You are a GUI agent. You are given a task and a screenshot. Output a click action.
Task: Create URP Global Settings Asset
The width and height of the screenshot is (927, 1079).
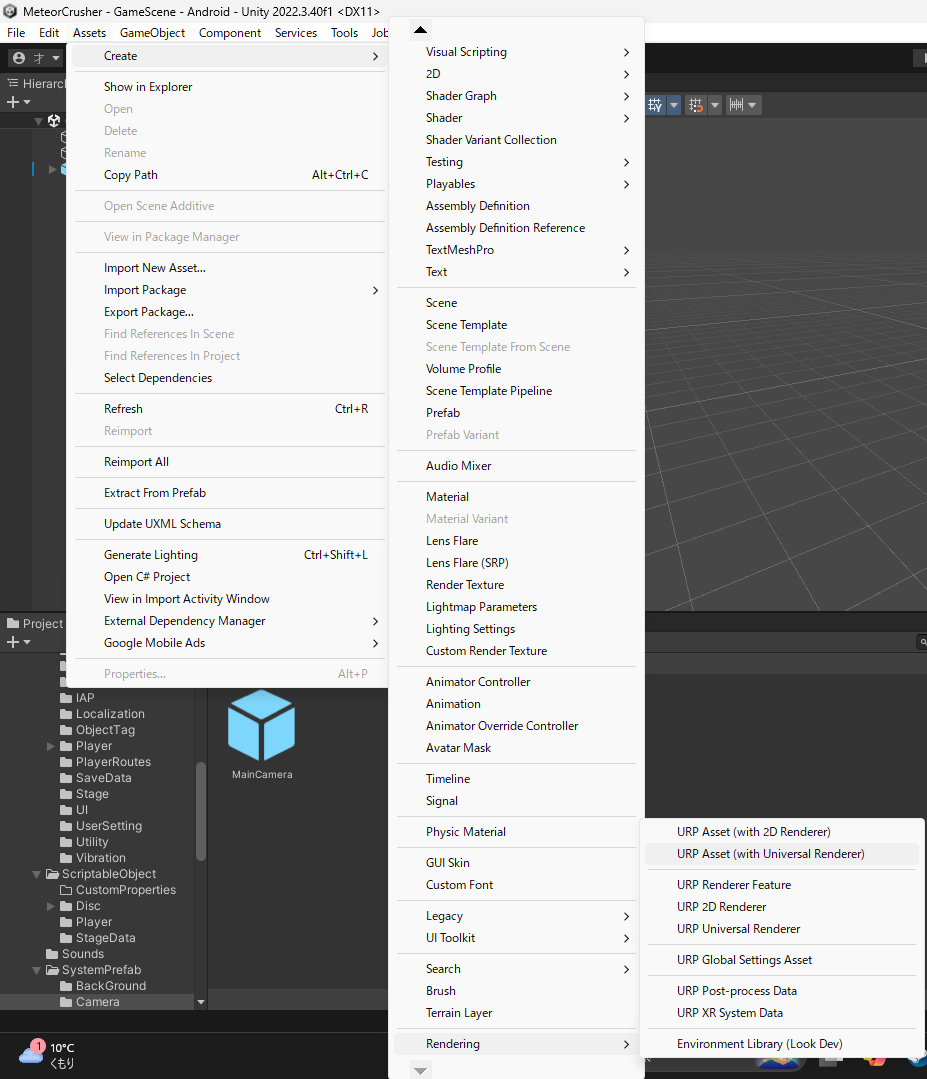point(782,960)
